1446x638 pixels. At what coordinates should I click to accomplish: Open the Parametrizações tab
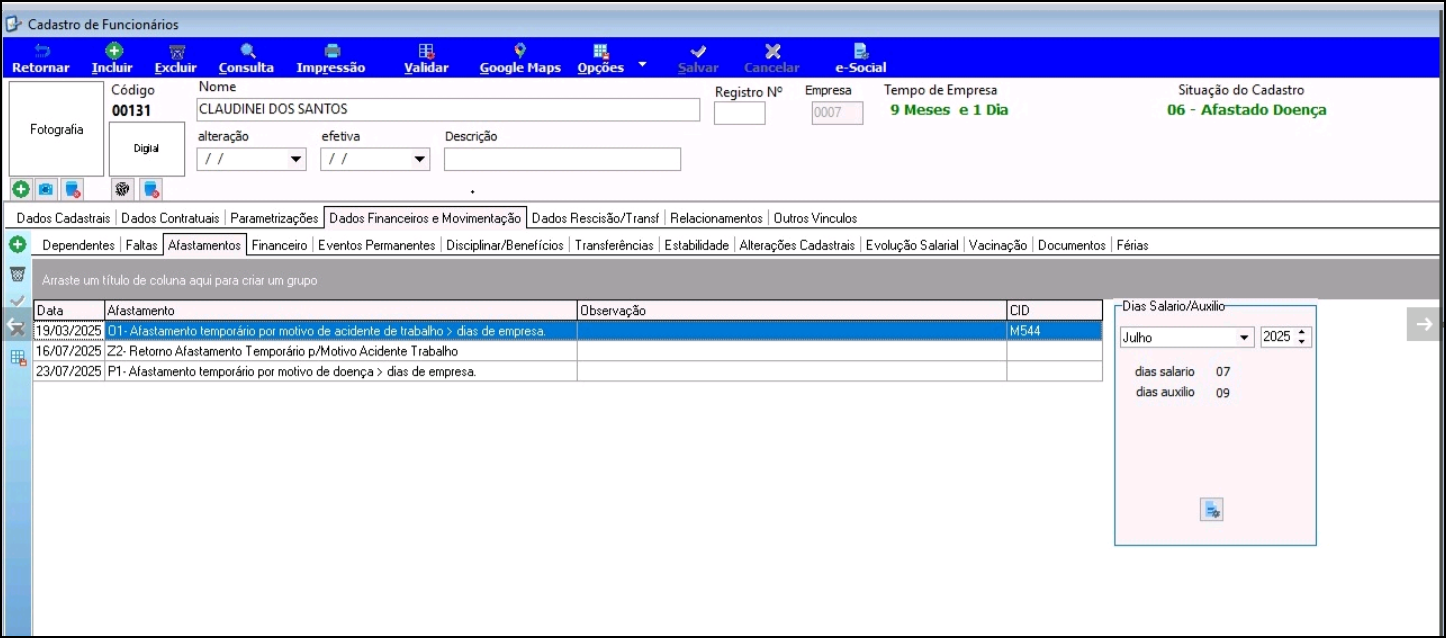274,218
